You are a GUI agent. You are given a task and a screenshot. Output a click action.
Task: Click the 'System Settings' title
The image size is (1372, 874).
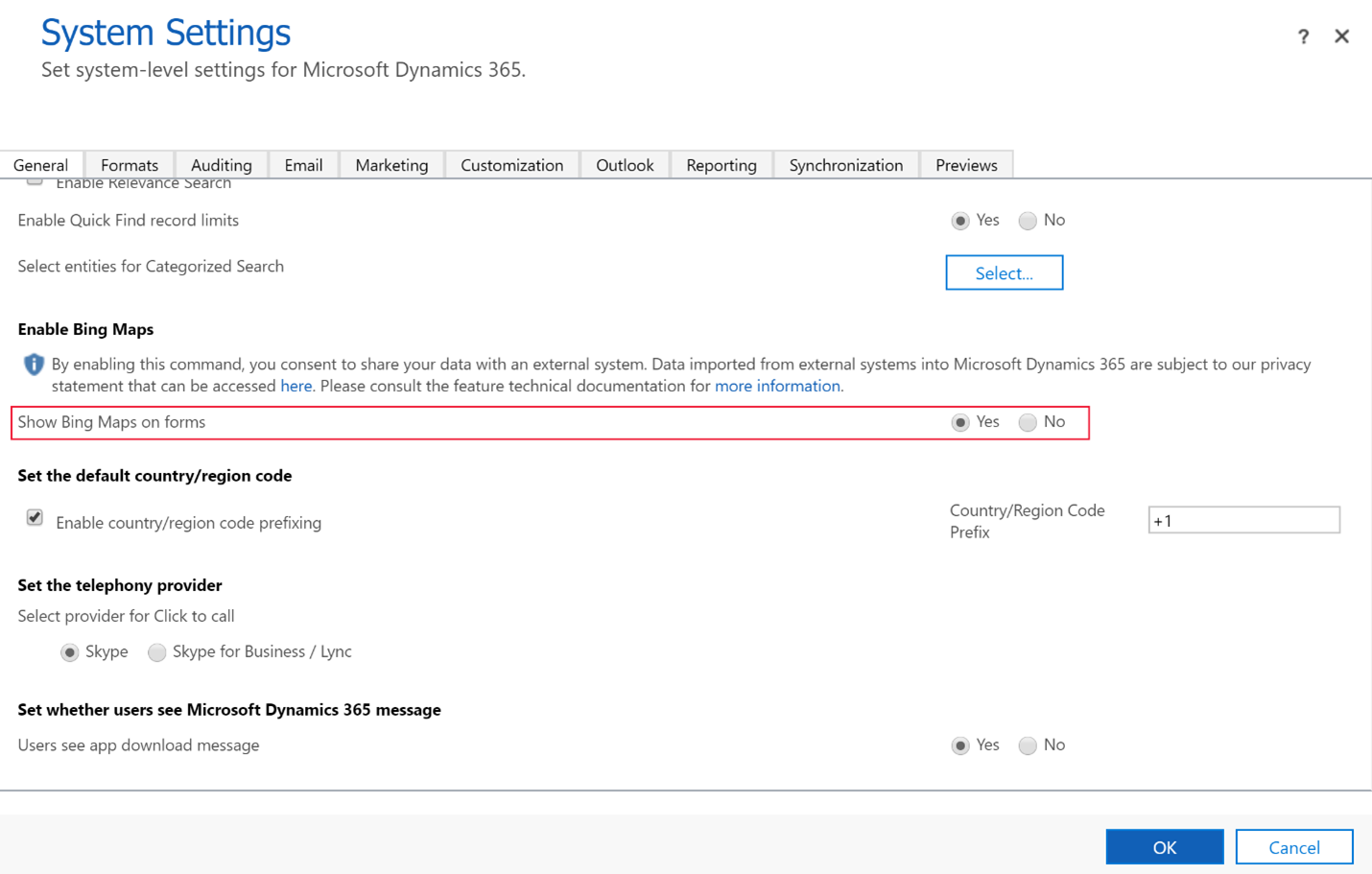point(166,33)
